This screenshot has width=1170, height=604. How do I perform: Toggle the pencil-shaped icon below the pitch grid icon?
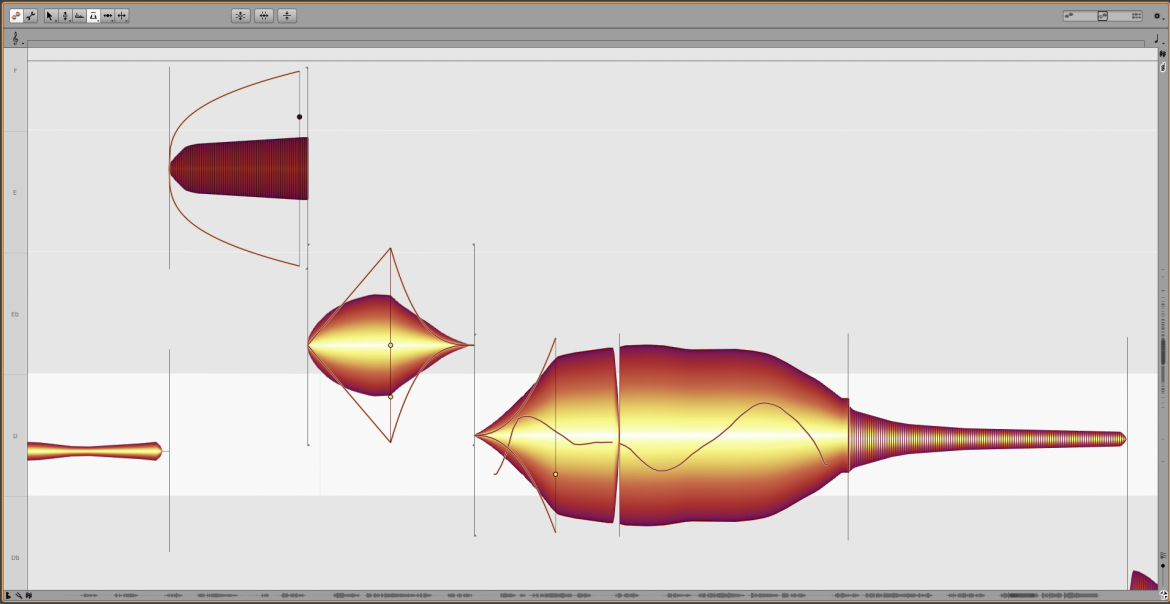1163,67
